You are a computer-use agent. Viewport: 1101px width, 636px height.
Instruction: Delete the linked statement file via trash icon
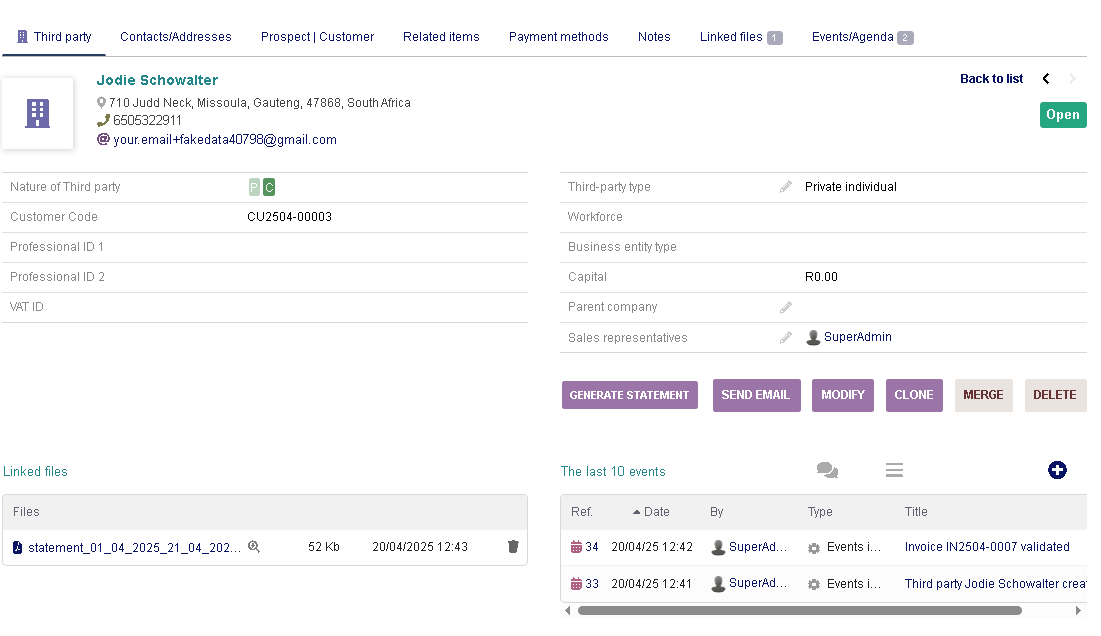point(513,547)
